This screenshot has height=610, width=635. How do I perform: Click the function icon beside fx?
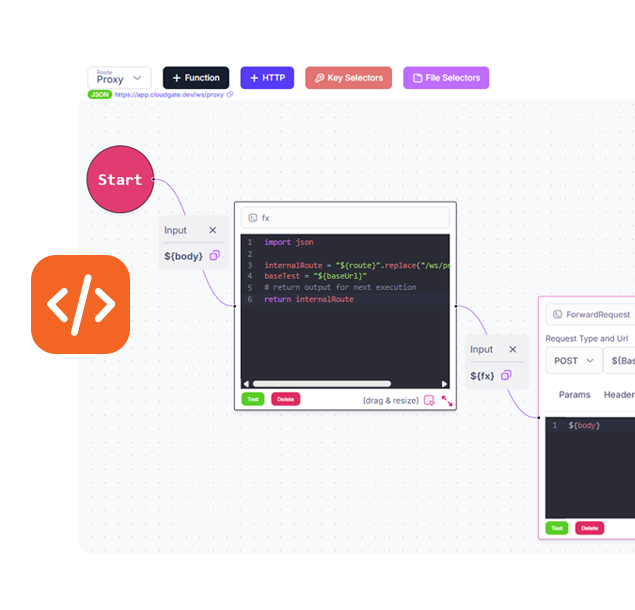pos(253,218)
